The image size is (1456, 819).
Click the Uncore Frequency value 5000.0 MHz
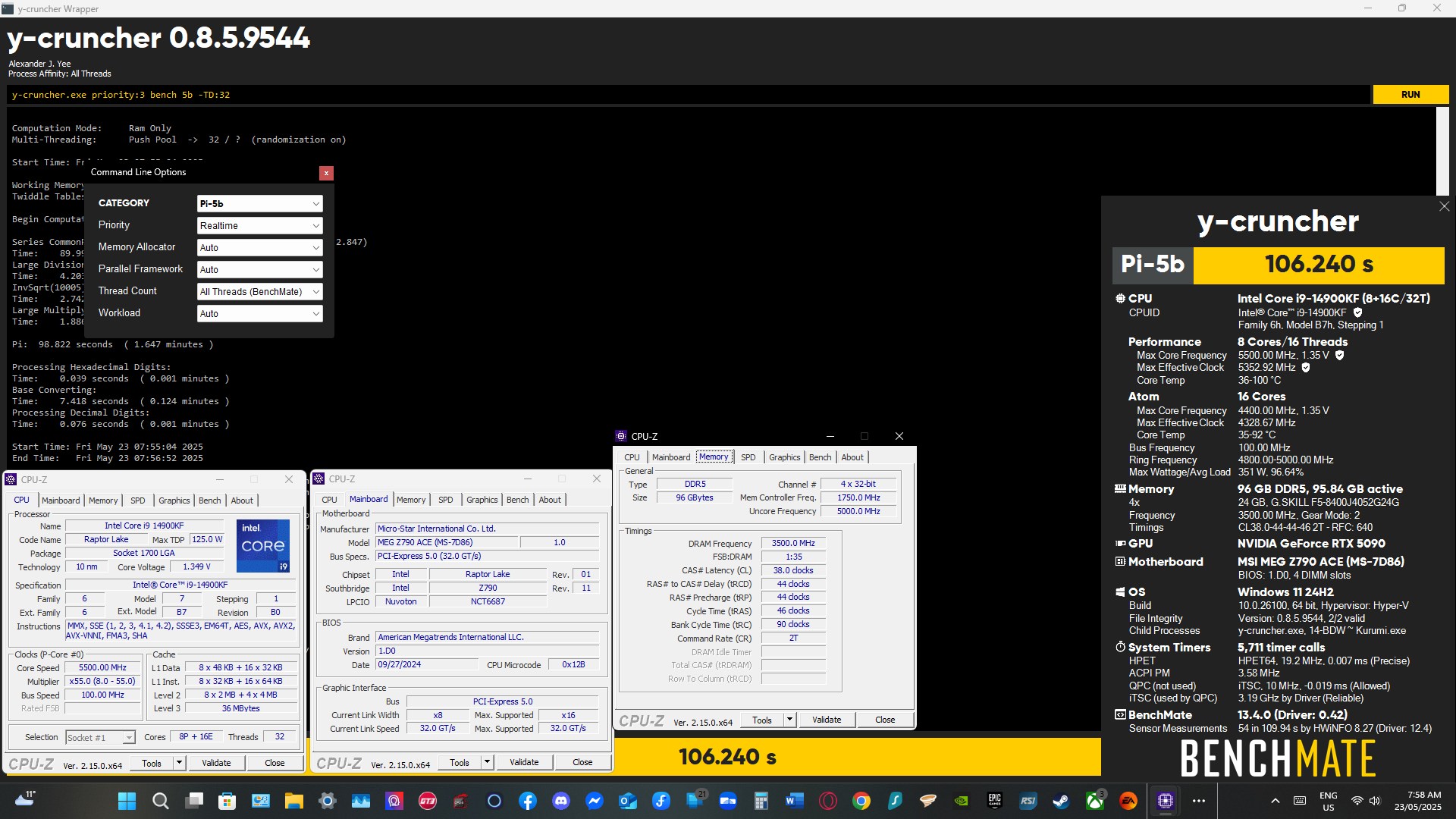pyautogui.click(x=858, y=512)
